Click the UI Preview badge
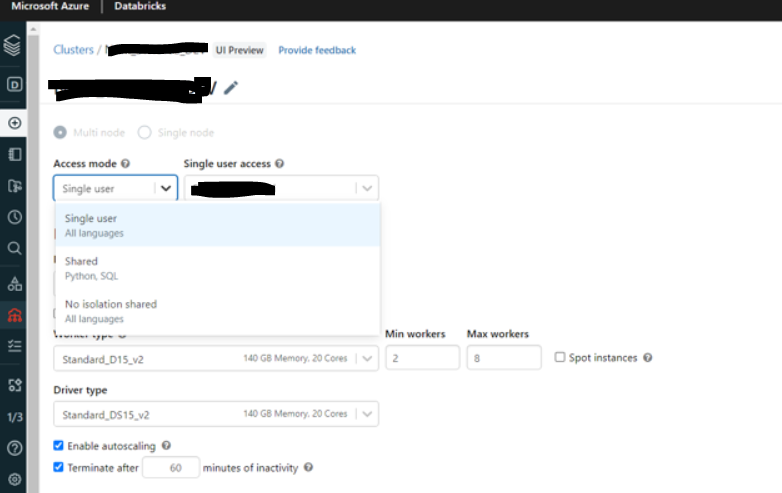 coord(239,50)
